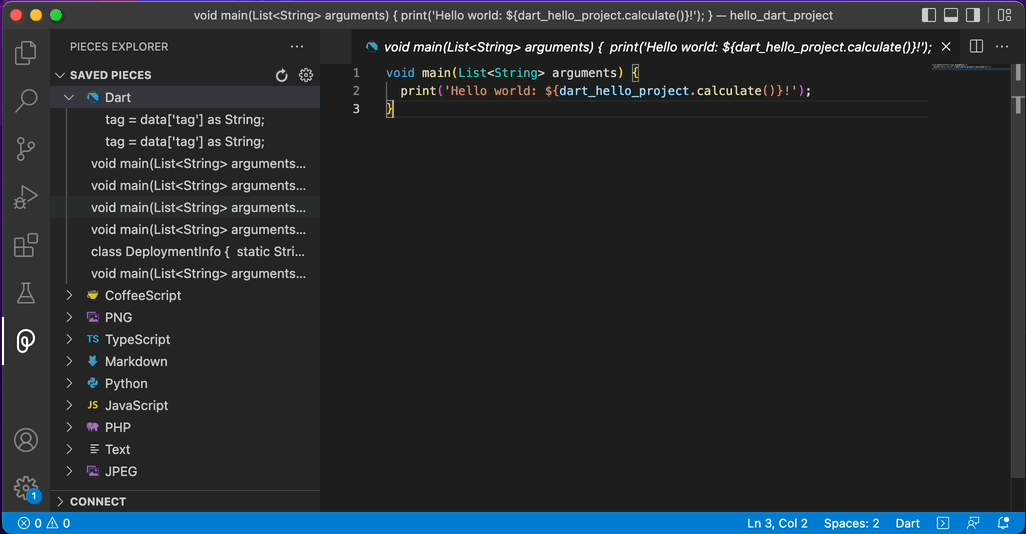Open the Testing flask view

[x=26, y=293]
